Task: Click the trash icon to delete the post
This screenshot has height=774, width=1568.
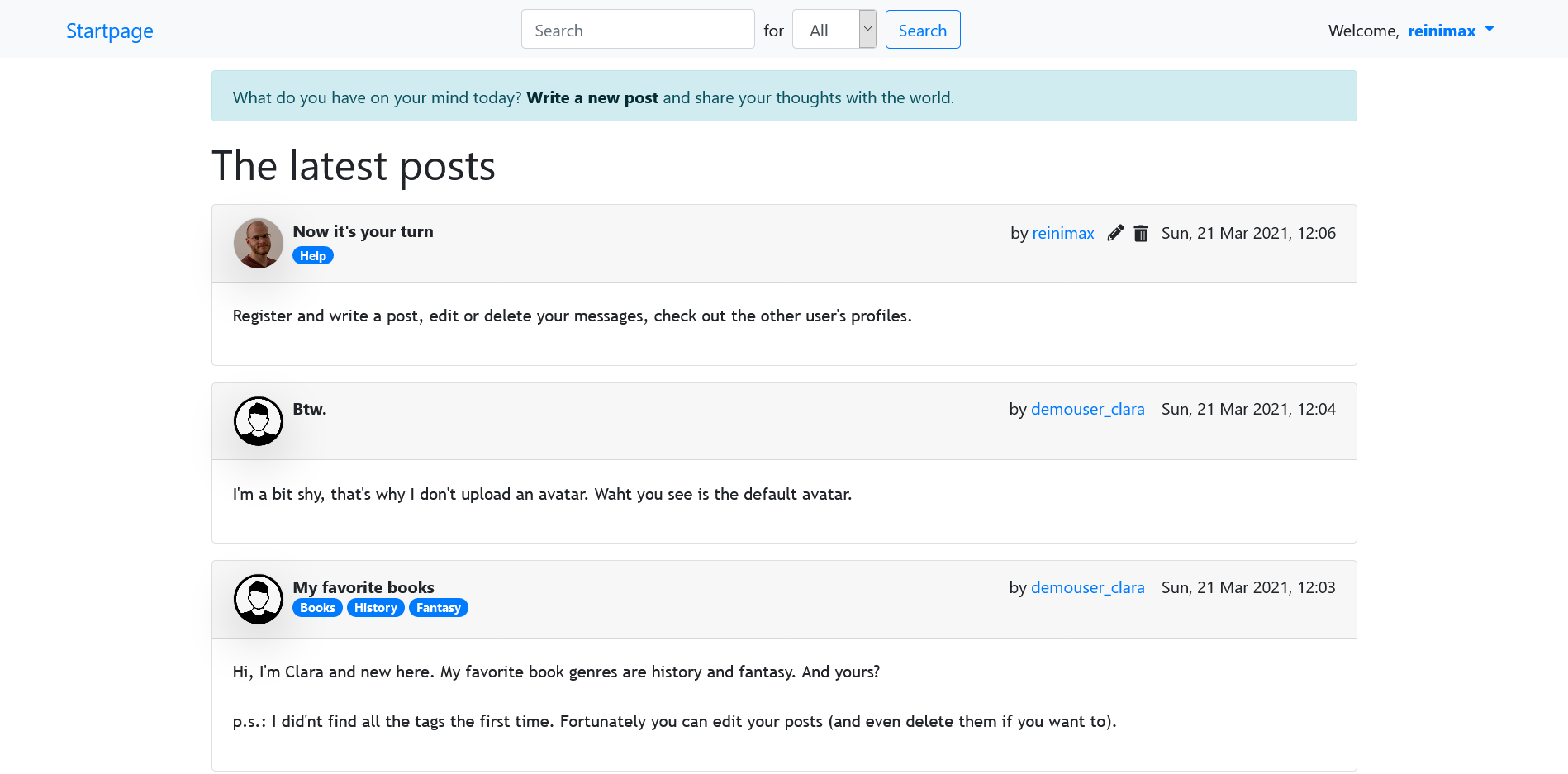Action: 1141,233
